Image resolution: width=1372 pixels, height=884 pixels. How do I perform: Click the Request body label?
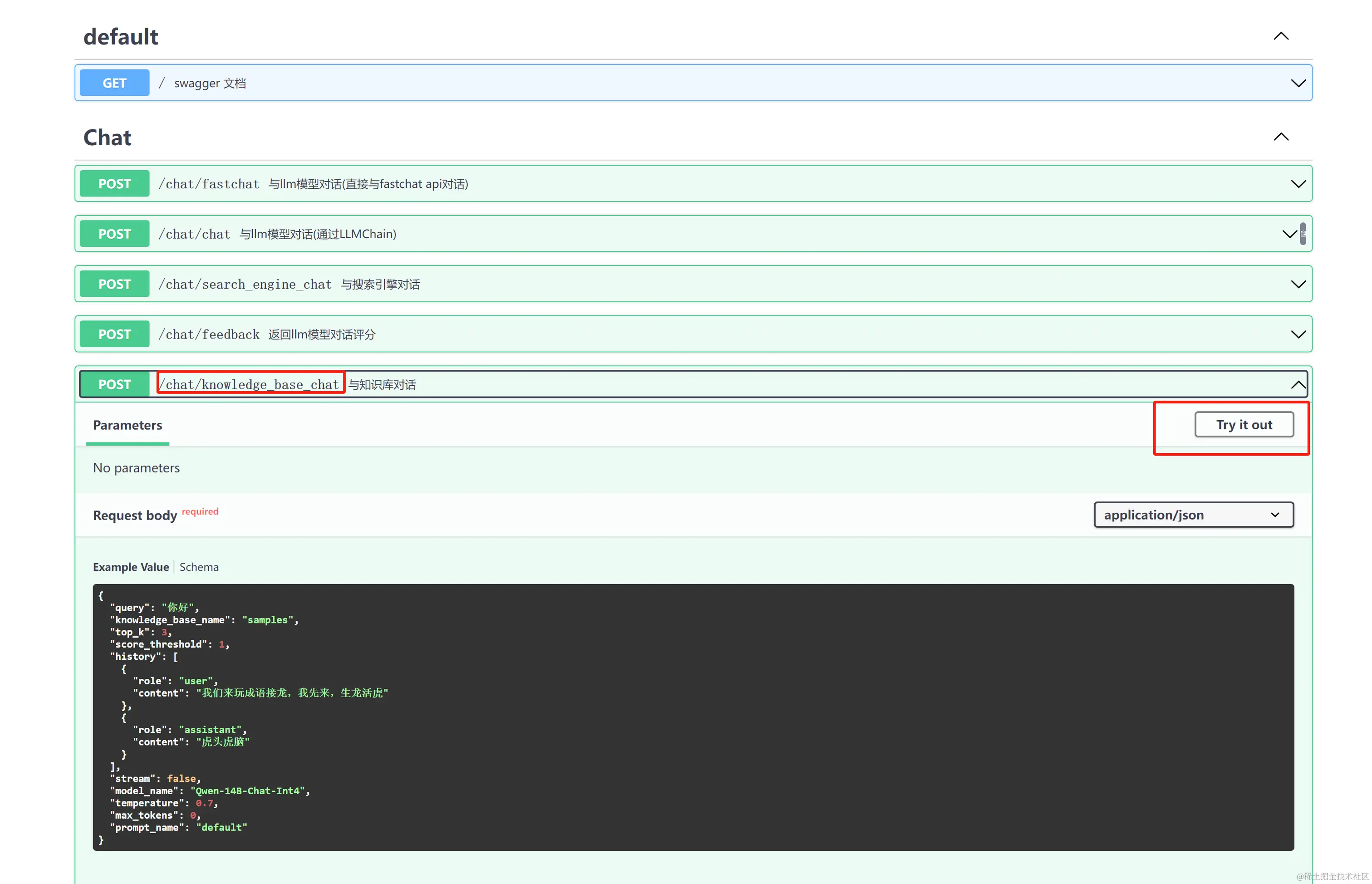[x=135, y=516]
